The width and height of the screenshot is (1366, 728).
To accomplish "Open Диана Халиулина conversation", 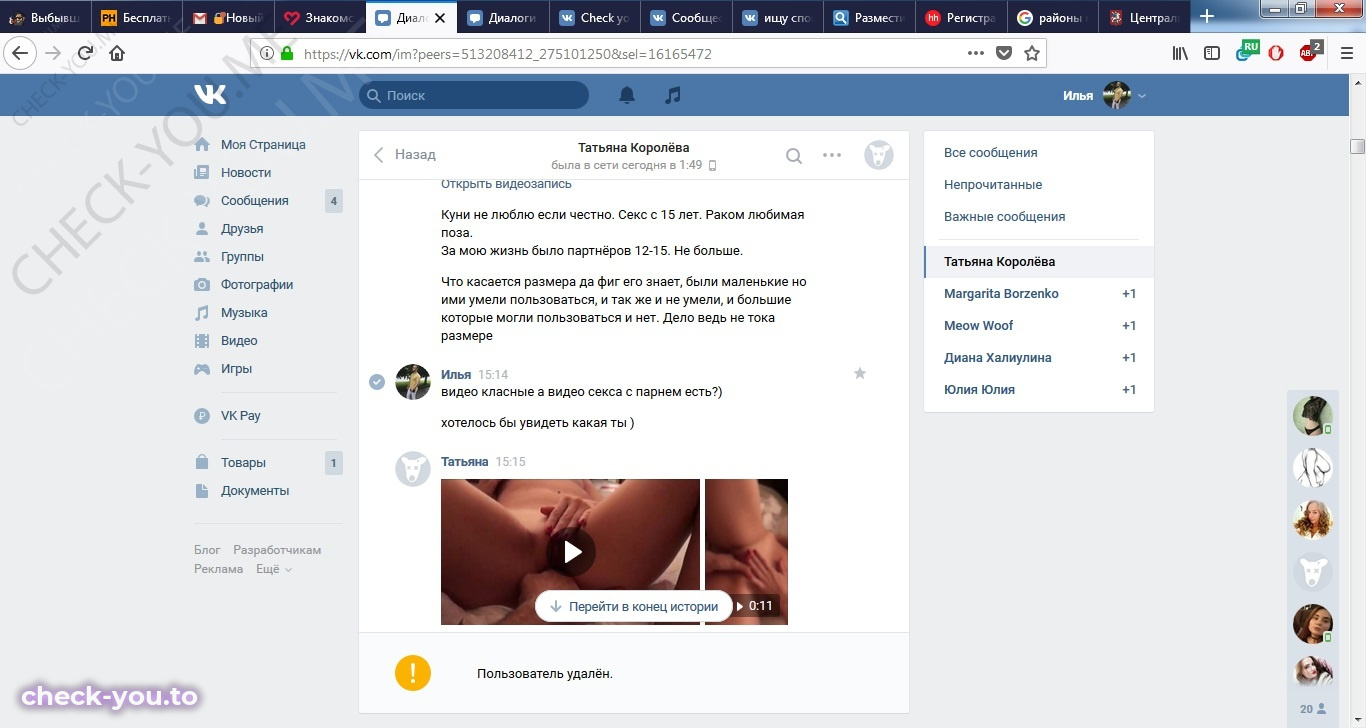I will coord(1039,358).
